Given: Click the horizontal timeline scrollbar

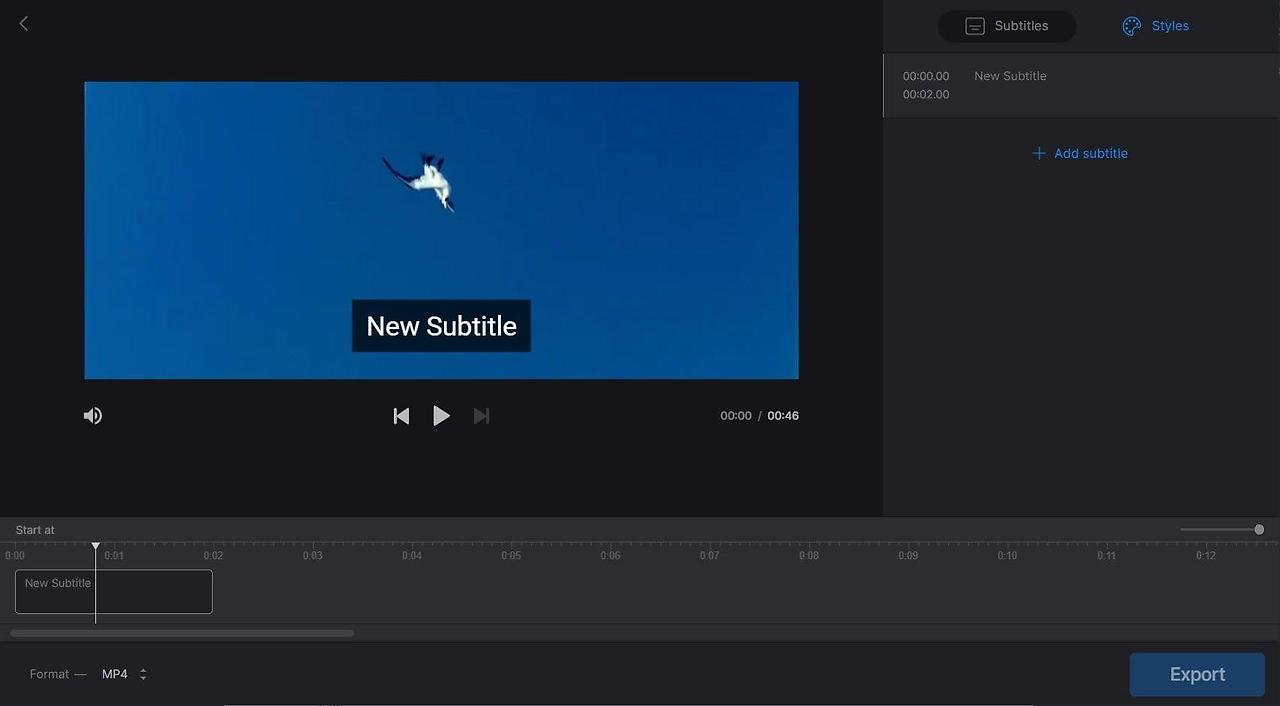Looking at the screenshot, I should click(182, 633).
